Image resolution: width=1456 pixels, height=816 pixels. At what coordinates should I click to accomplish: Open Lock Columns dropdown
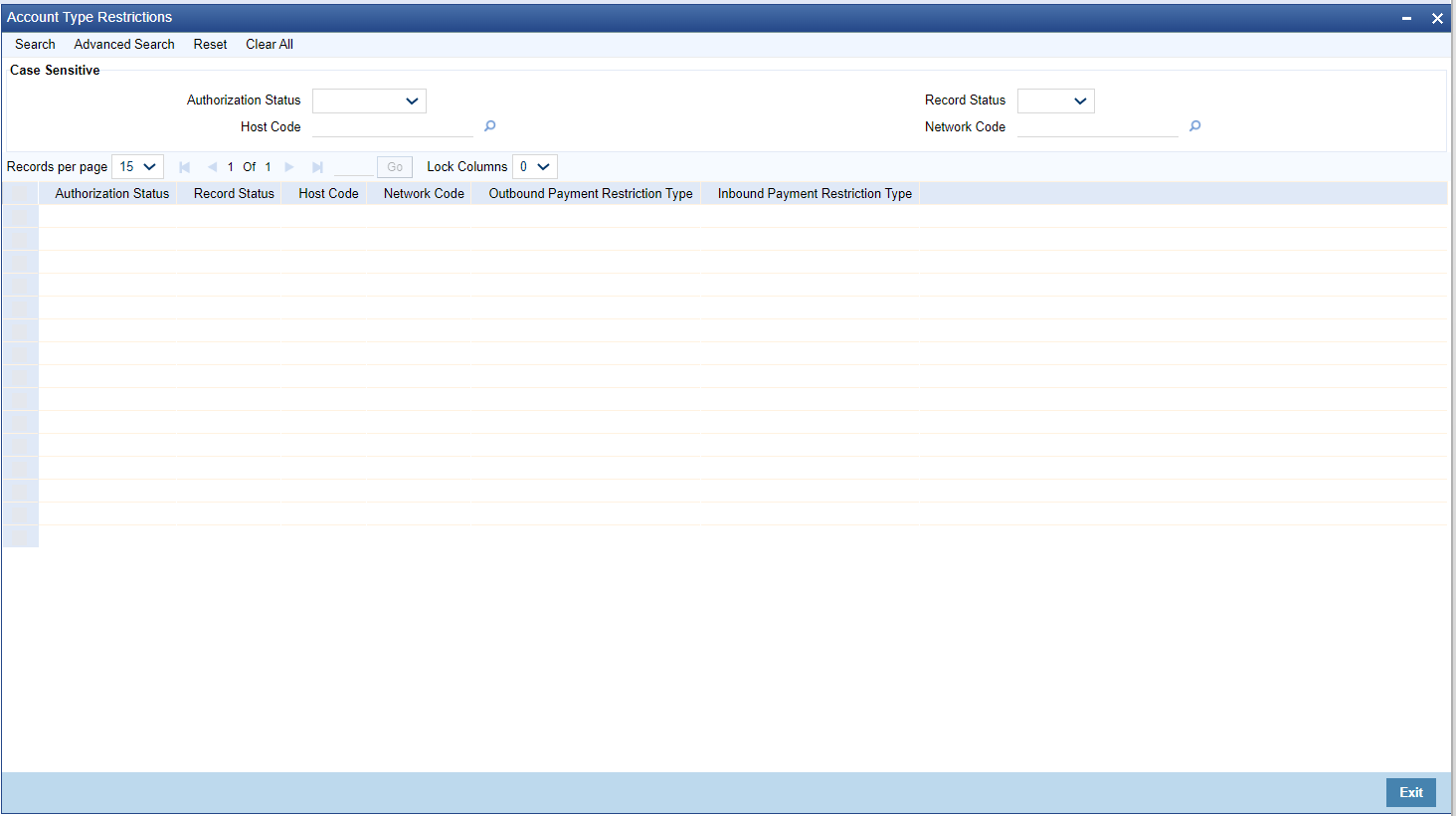(535, 167)
